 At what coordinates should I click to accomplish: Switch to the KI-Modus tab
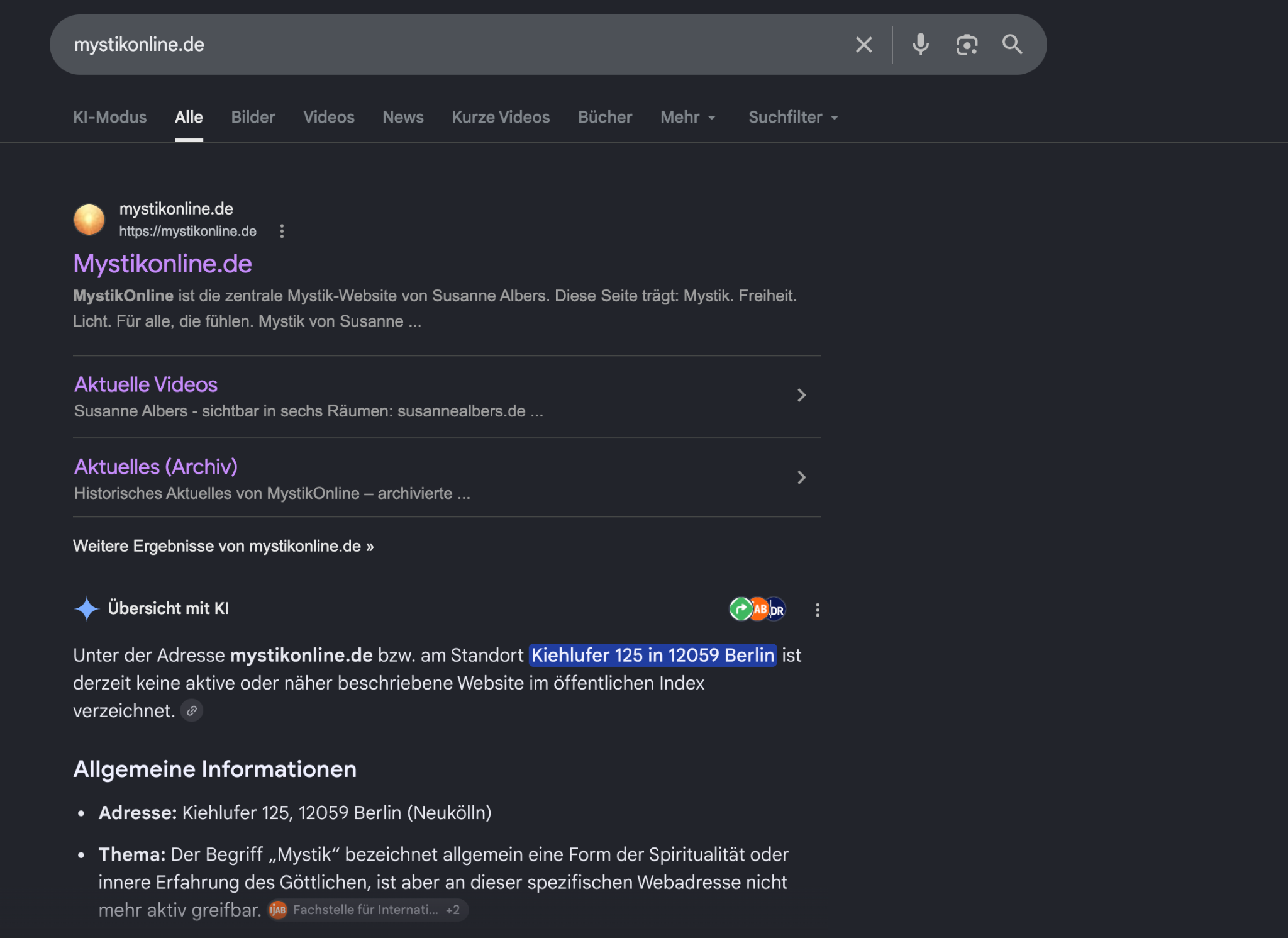click(110, 117)
